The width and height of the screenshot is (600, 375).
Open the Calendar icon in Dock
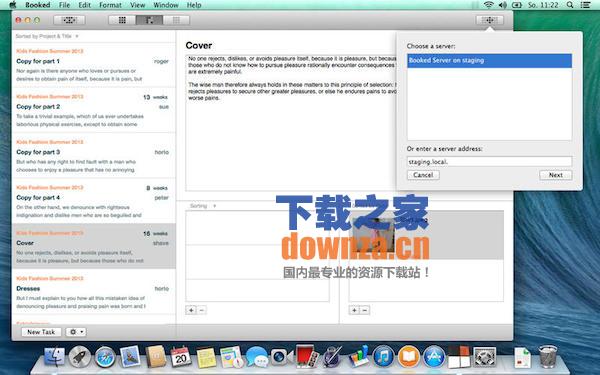[x=181, y=357]
